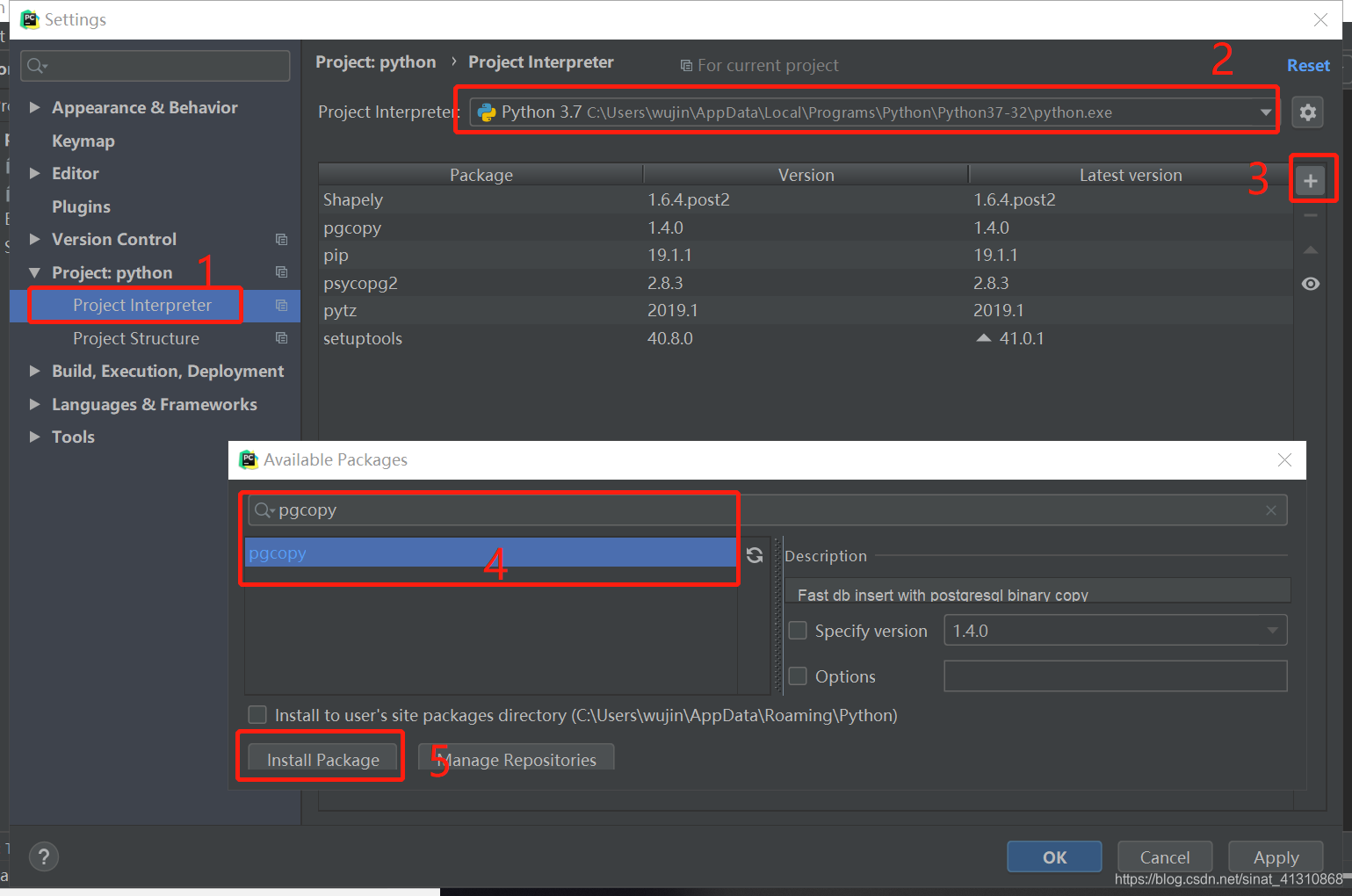Image resolution: width=1352 pixels, height=896 pixels.
Task: Click the Cancel button
Action: (x=1165, y=857)
